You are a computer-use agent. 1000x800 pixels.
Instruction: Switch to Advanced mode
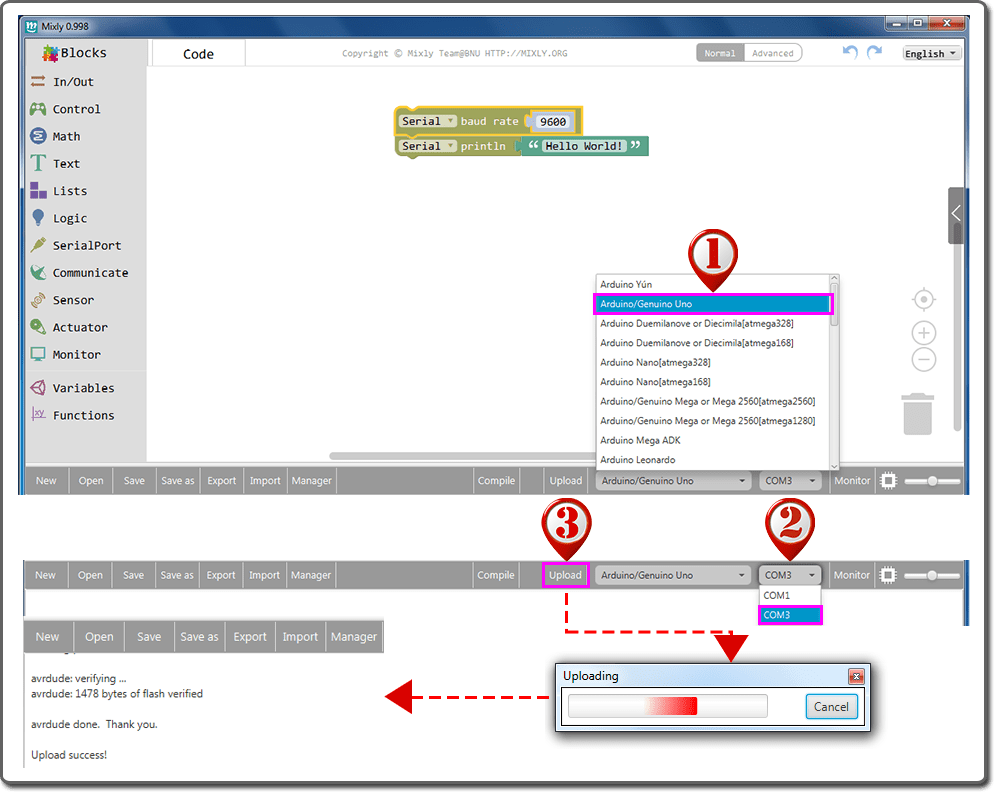pos(772,54)
